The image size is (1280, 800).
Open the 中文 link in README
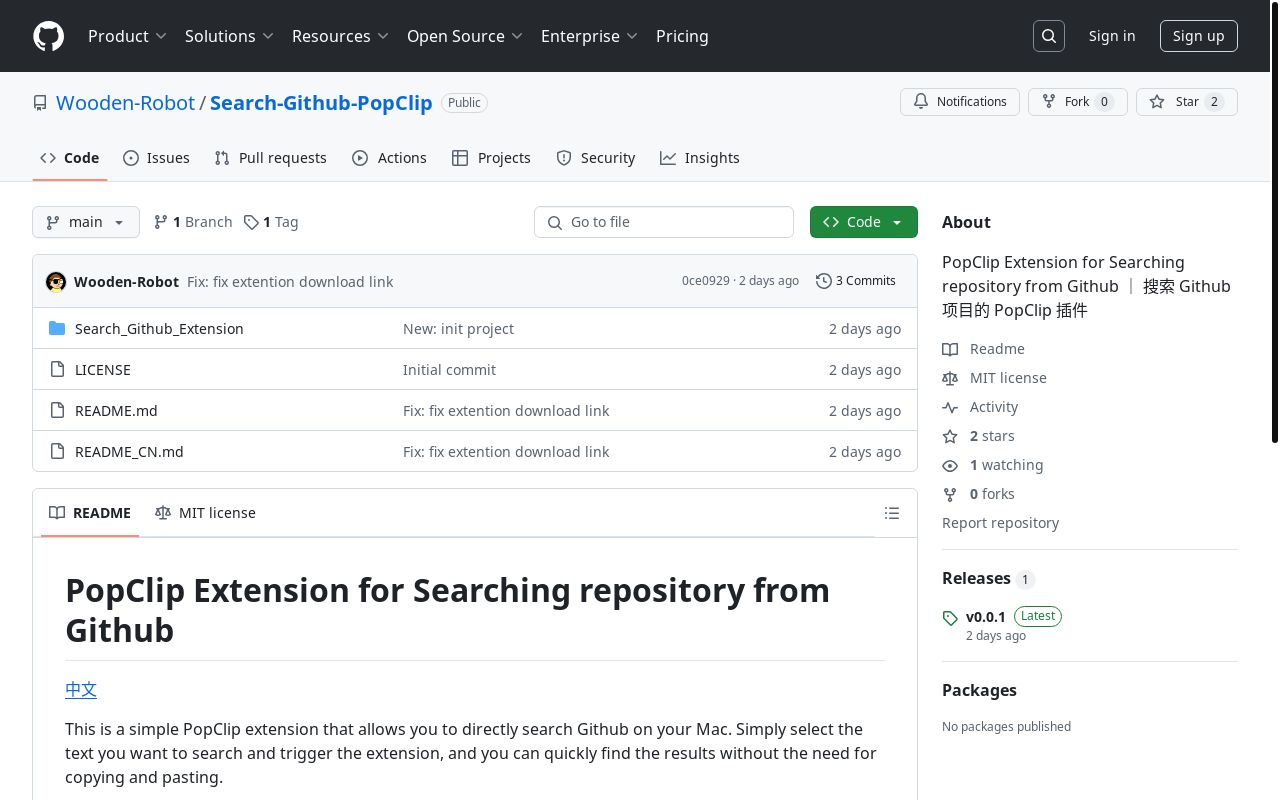point(80,690)
